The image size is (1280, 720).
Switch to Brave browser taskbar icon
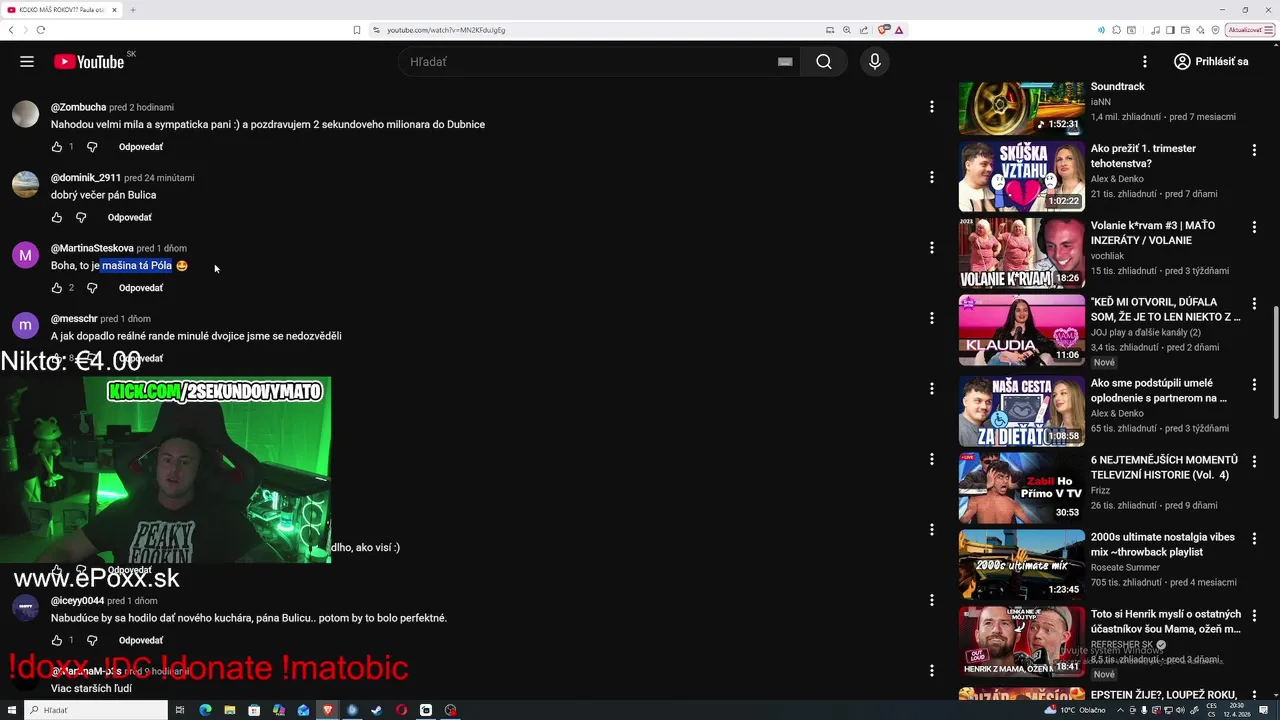coord(327,710)
